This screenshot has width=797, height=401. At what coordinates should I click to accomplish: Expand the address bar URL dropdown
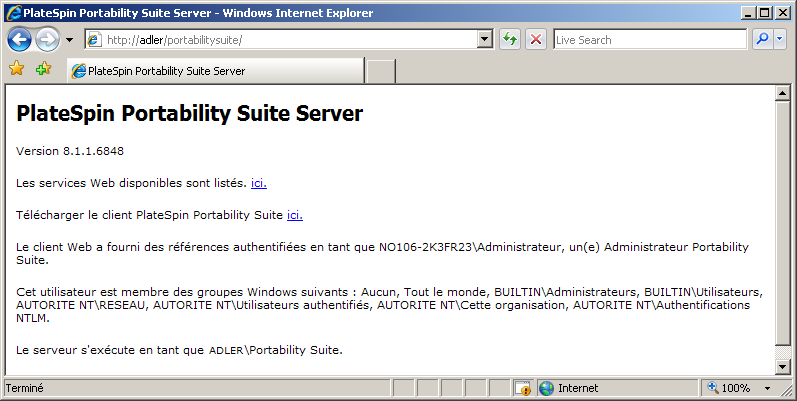click(x=485, y=40)
